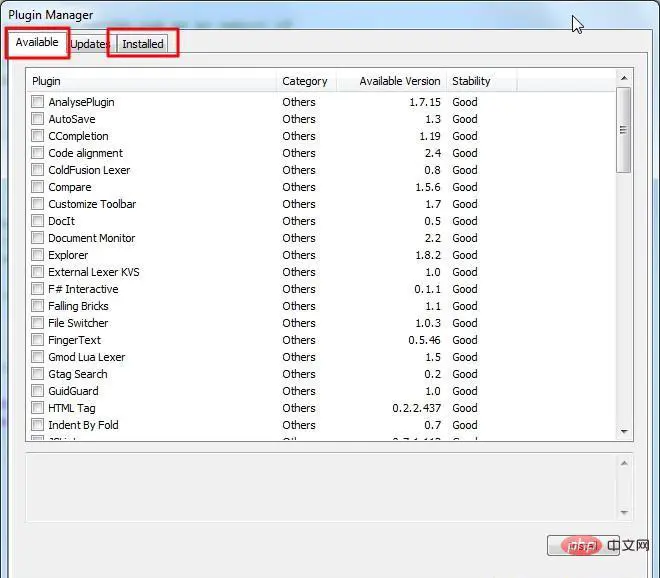Mark the Customize Toolbar checkbox
Viewport: 660px width, 578px height.
pyautogui.click(x=37, y=204)
